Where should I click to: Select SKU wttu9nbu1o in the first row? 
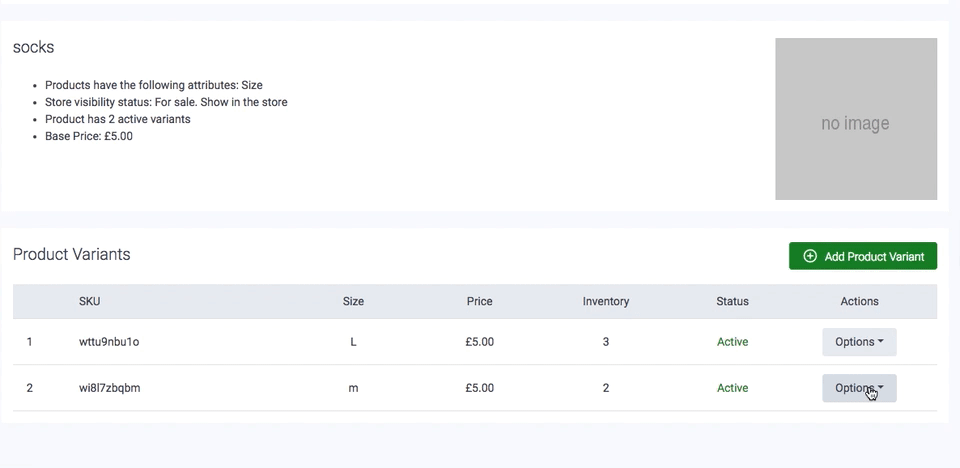tap(109, 342)
